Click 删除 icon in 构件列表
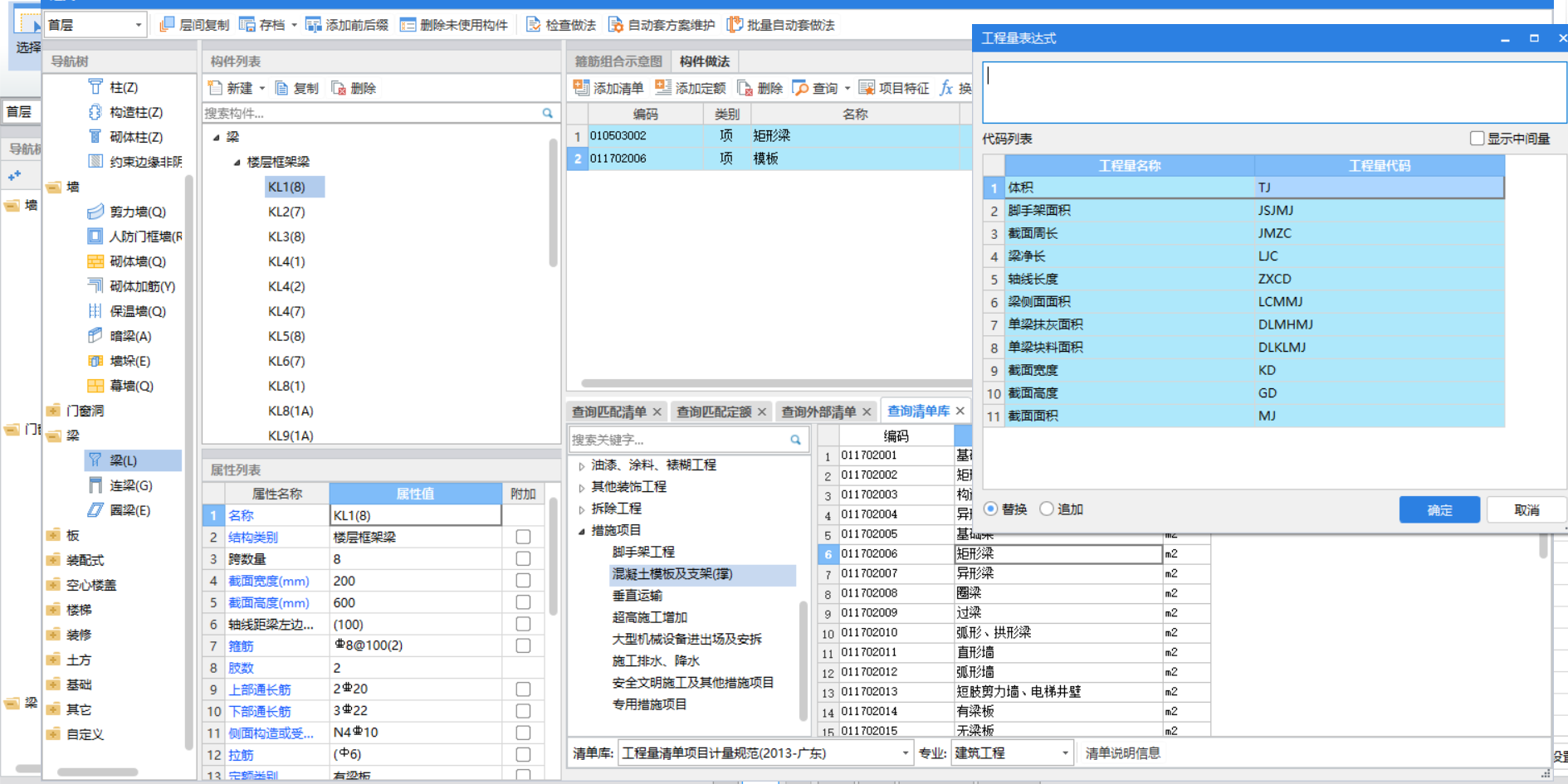The width and height of the screenshot is (1568, 784). point(339,88)
